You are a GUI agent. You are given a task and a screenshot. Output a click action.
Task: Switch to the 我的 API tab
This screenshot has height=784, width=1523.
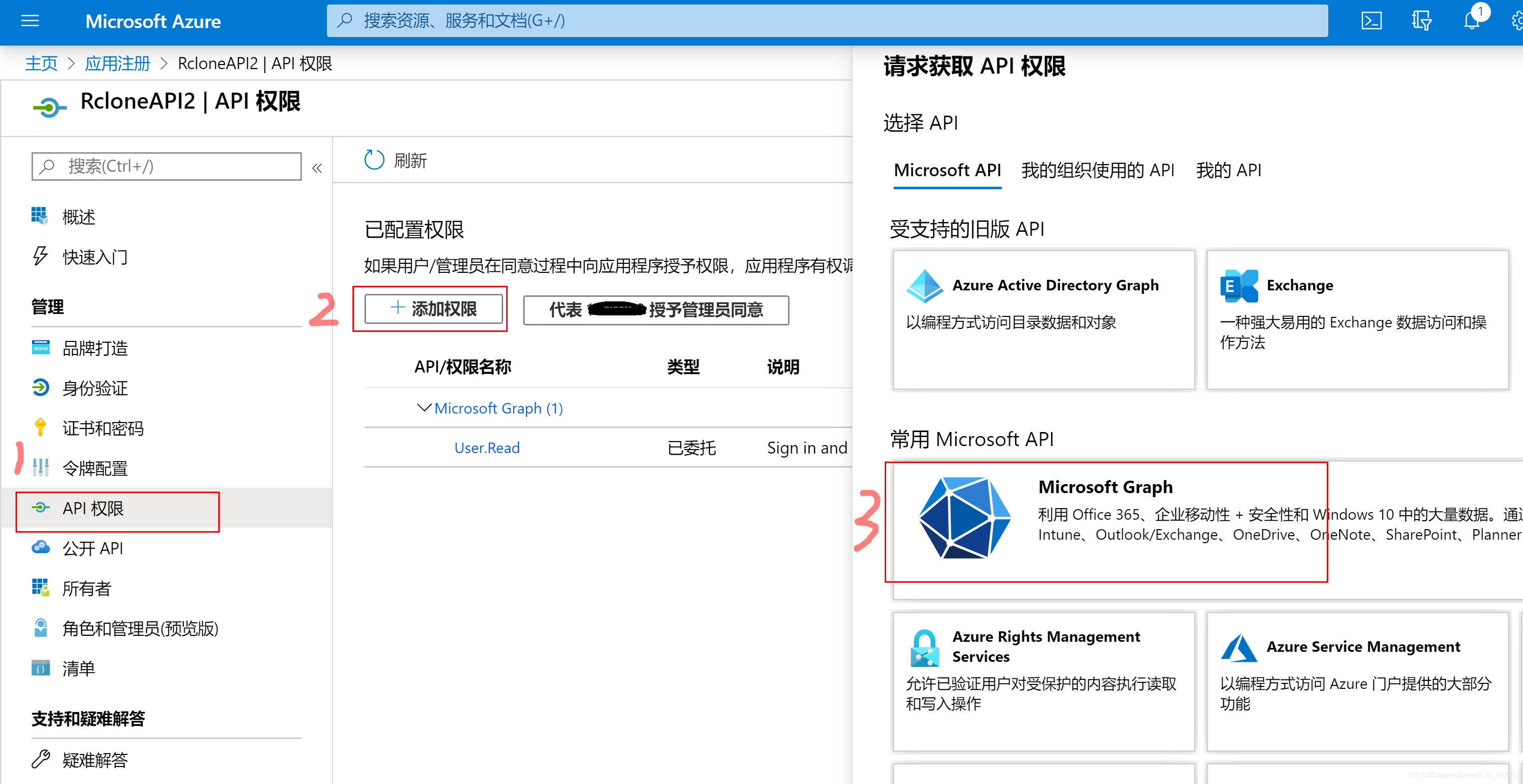point(1228,170)
